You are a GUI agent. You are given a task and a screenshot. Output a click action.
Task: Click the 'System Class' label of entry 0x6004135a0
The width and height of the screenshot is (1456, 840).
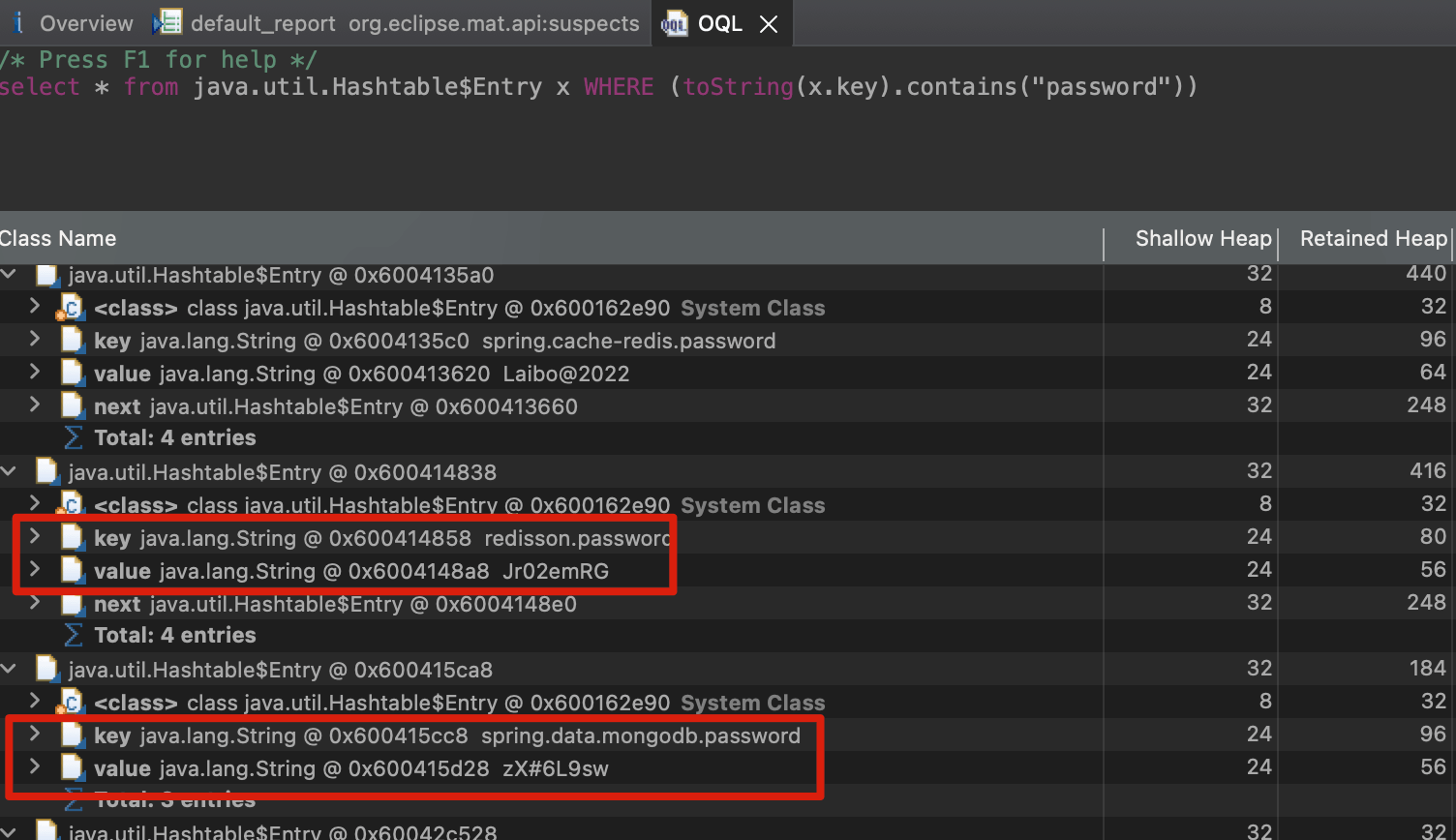[753, 308]
